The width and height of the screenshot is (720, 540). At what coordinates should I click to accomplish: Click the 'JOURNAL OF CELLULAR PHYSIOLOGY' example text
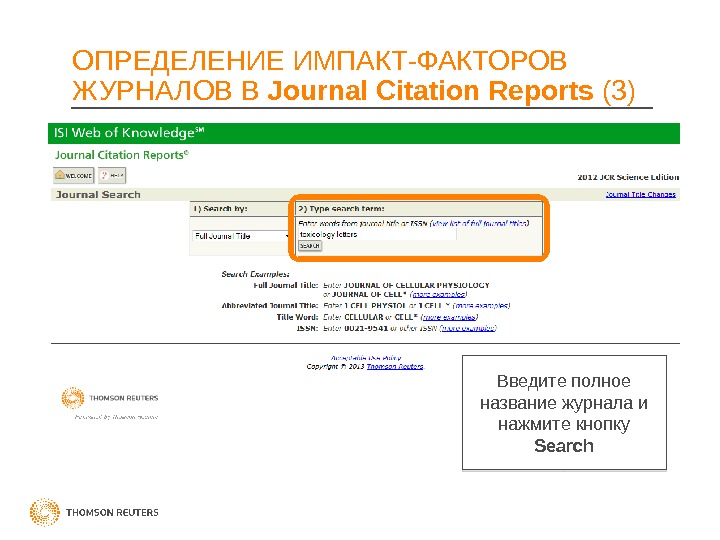point(416,285)
